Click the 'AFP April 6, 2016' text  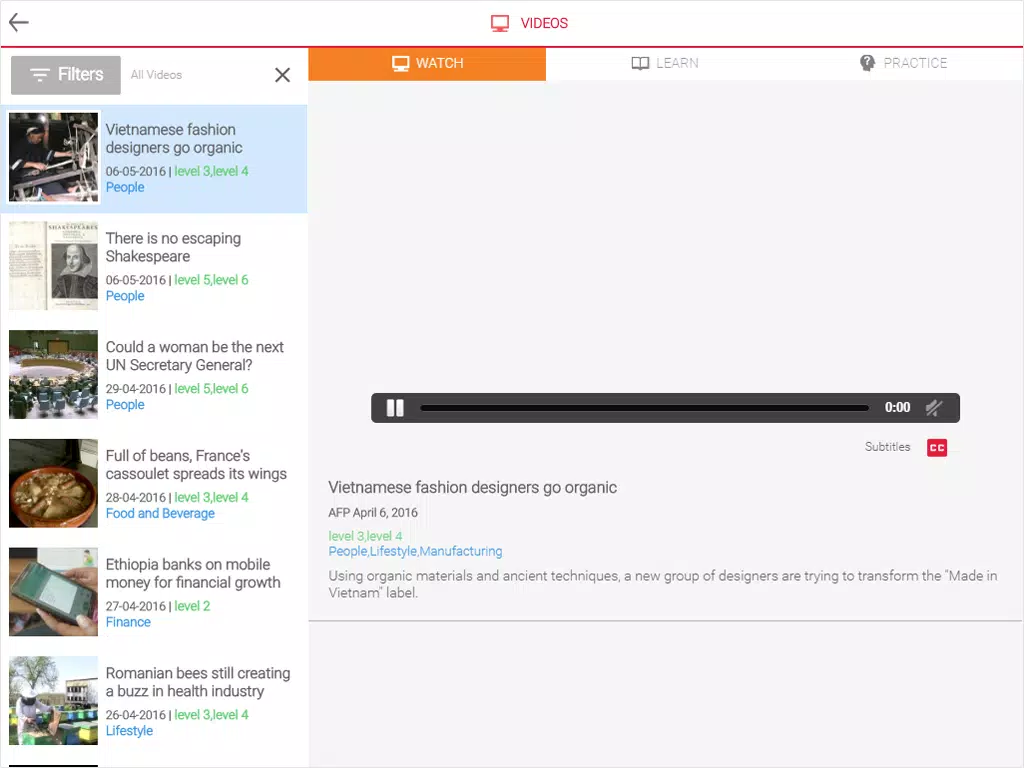tap(373, 513)
